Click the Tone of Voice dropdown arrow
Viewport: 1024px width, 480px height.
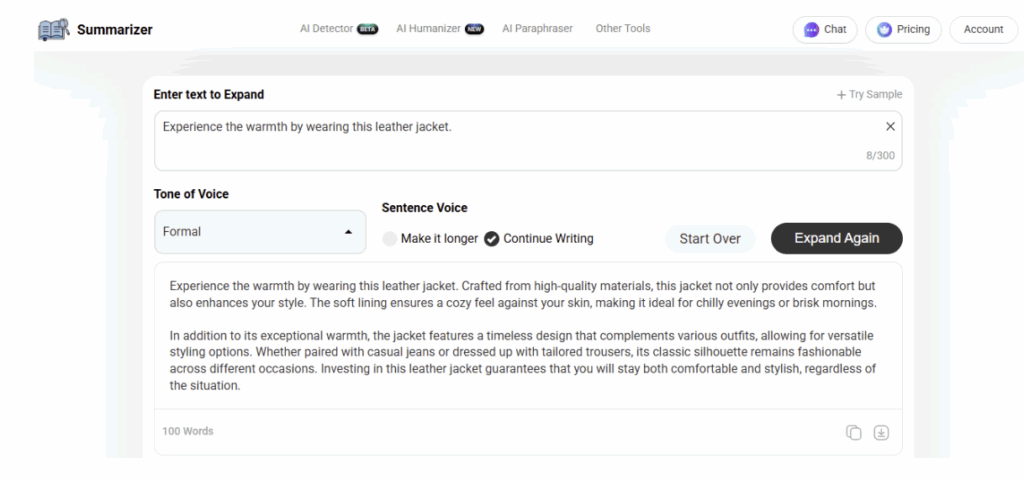[x=348, y=232]
